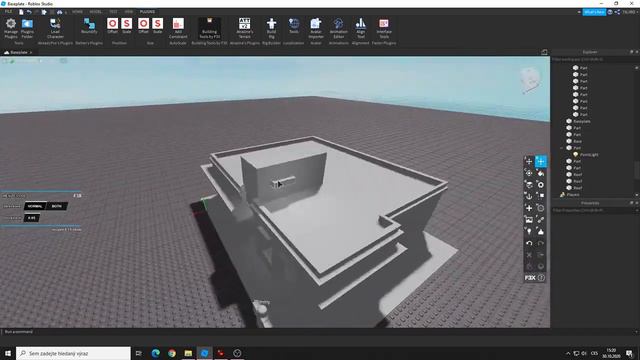Viewport: 640px width, 360px height.
Task: Click the Explorer panel vertical scrollbar
Action: pyautogui.click(x=637, y=169)
